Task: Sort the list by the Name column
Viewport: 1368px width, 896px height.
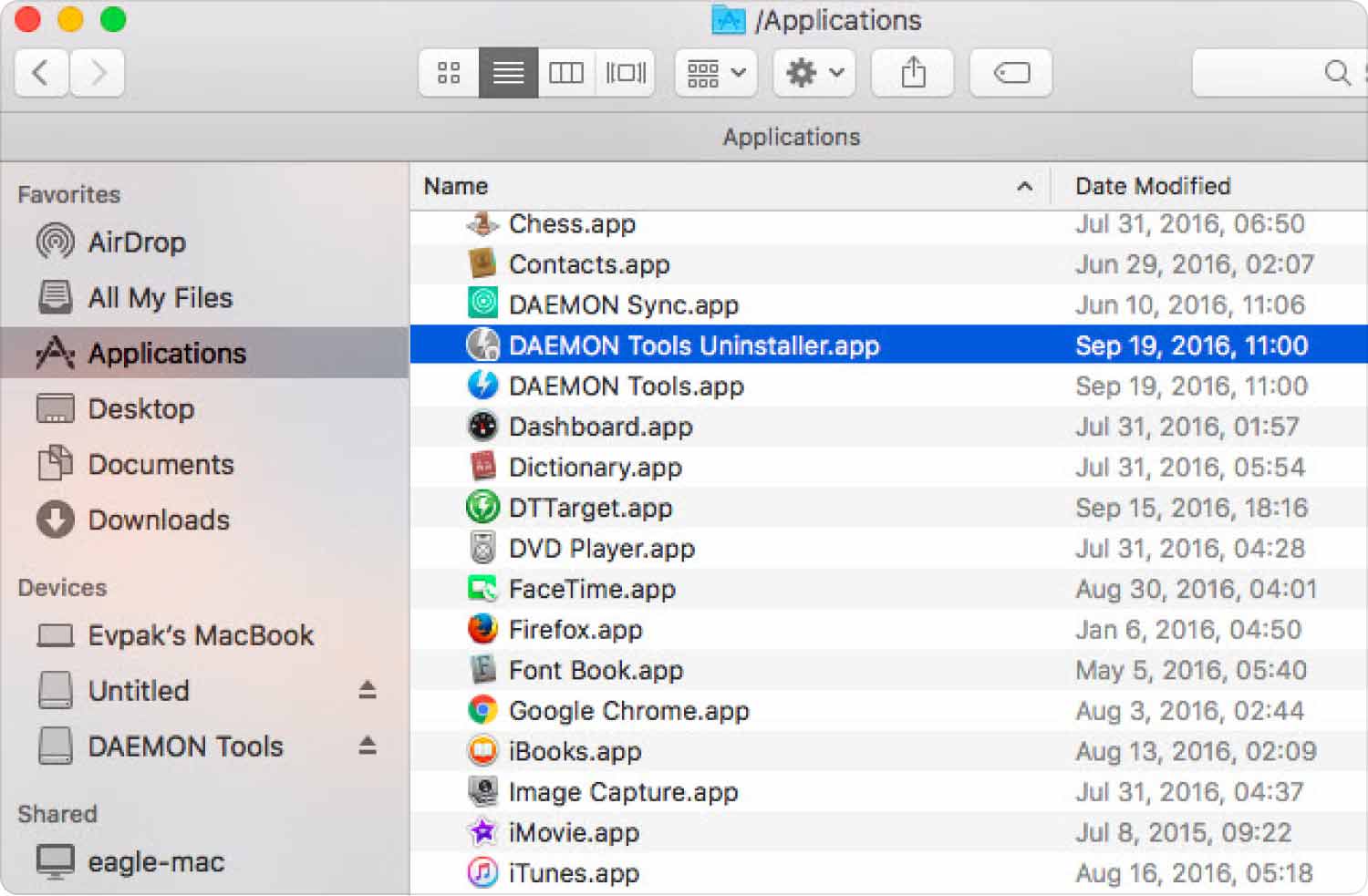Action: 730,186
